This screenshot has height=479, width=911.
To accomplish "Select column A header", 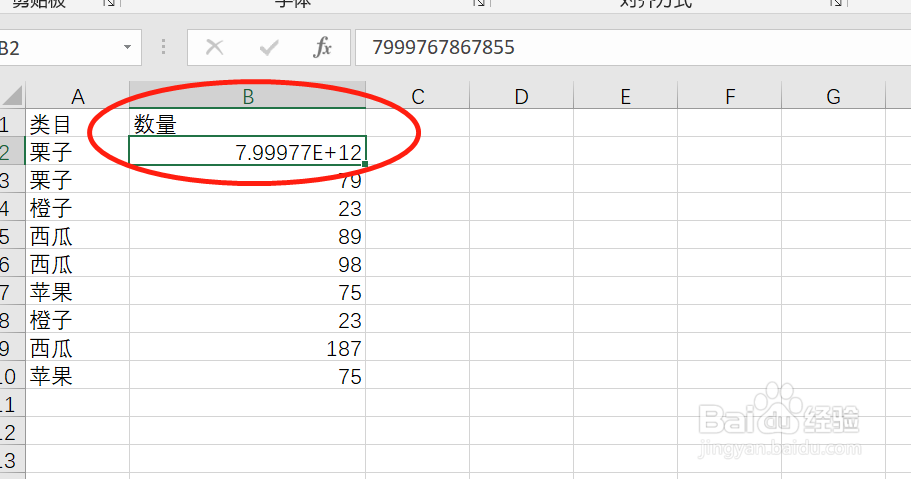I will click(x=77, y=96).
